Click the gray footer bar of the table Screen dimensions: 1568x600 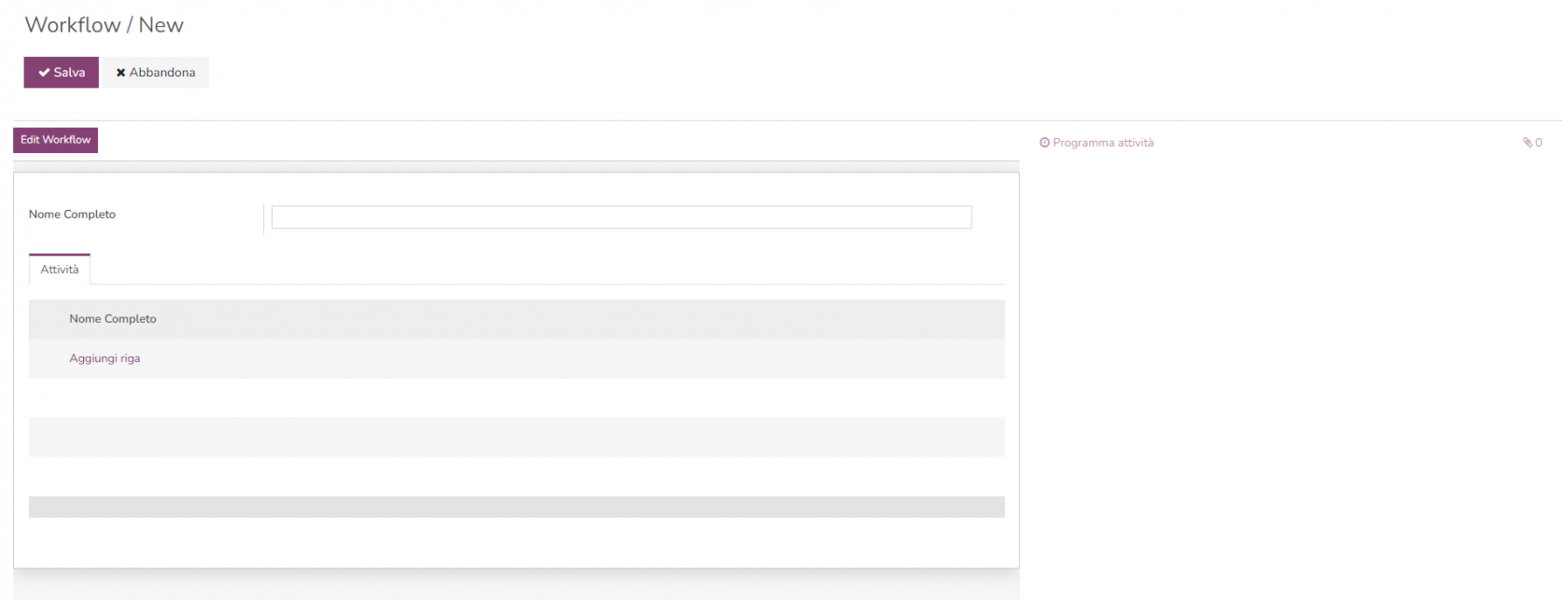pos(516,507)
